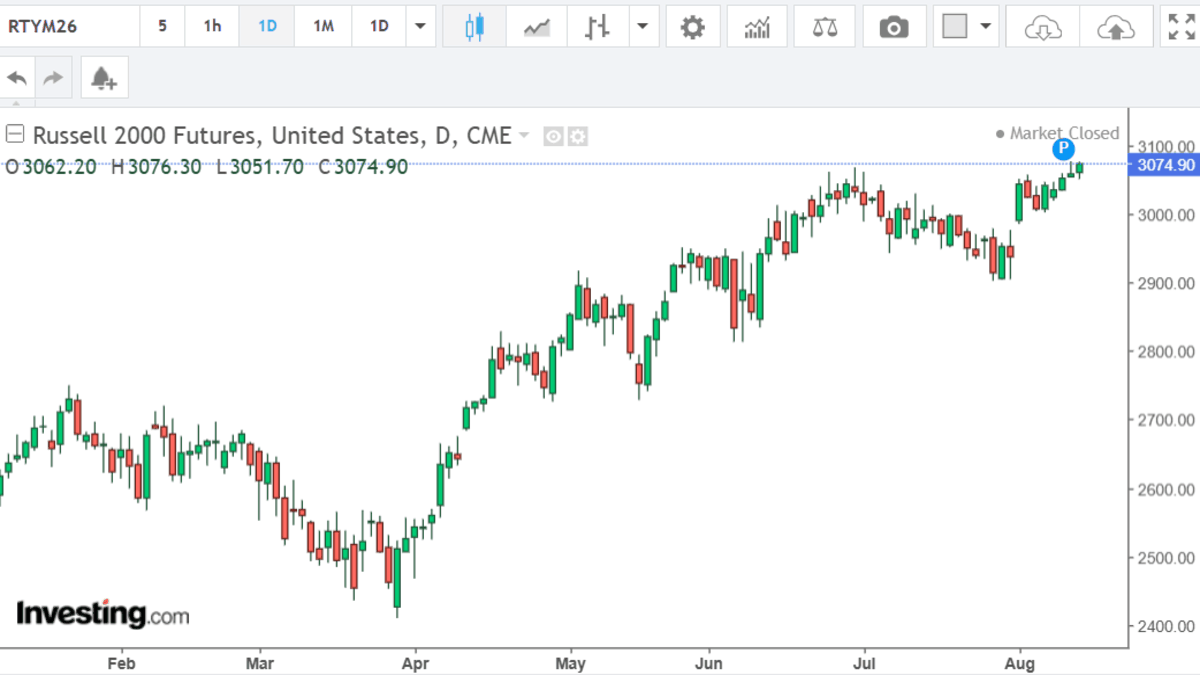Redo the chart action
This screenshot has width=1200, height=675.
point(53,78)
